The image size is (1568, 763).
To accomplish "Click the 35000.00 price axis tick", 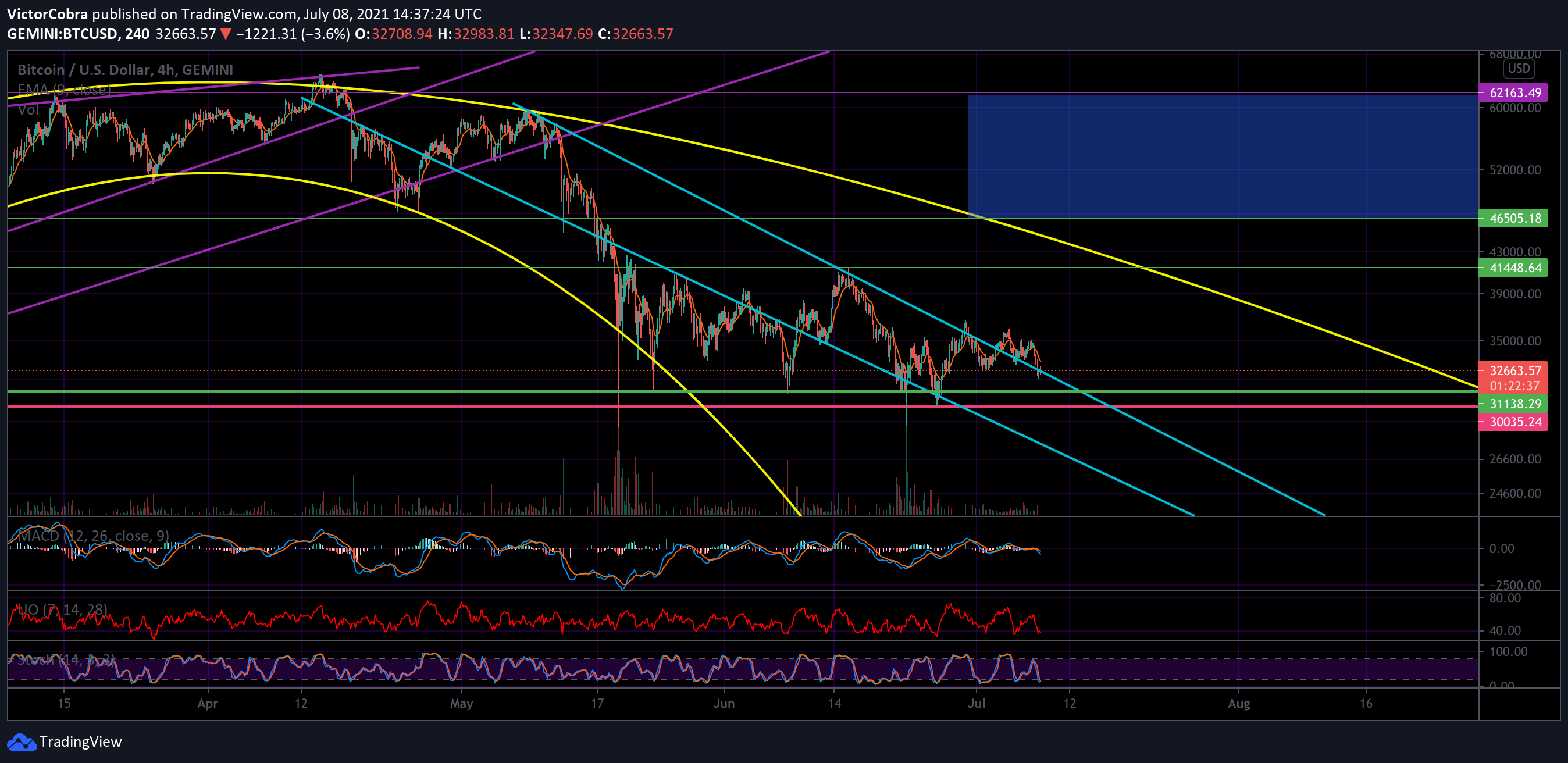I will [x=1515, y=341].
